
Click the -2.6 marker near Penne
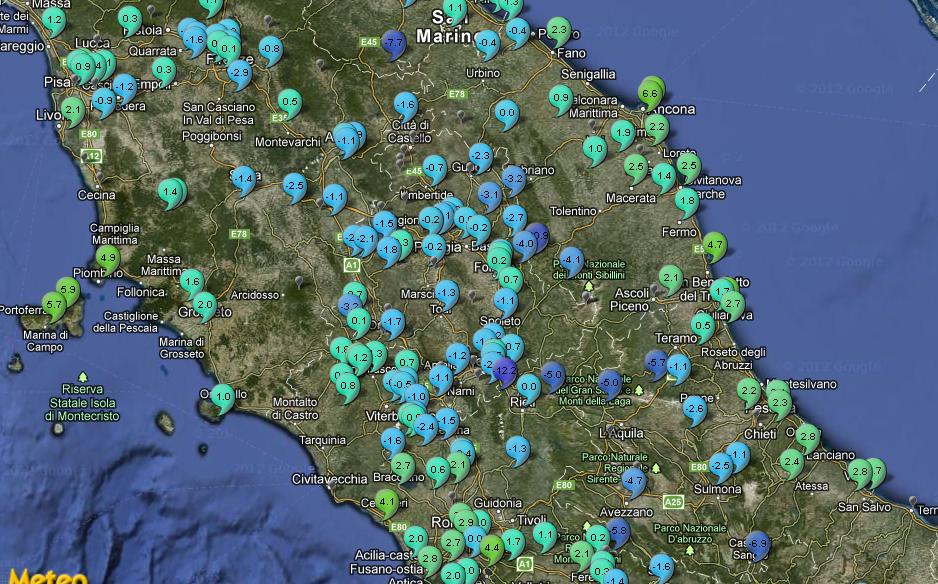pyautogui.click(x=693, y=408)
